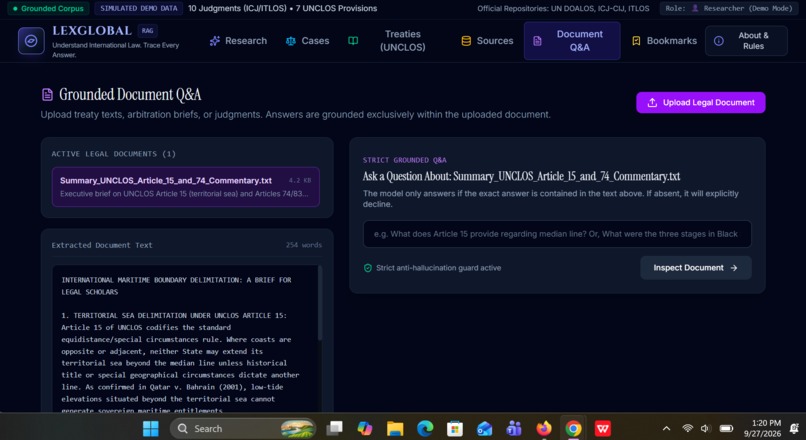Open Microsoft Edge from the taskbar
This screenshot has height=440, width=806.
[x=425, y=428]
